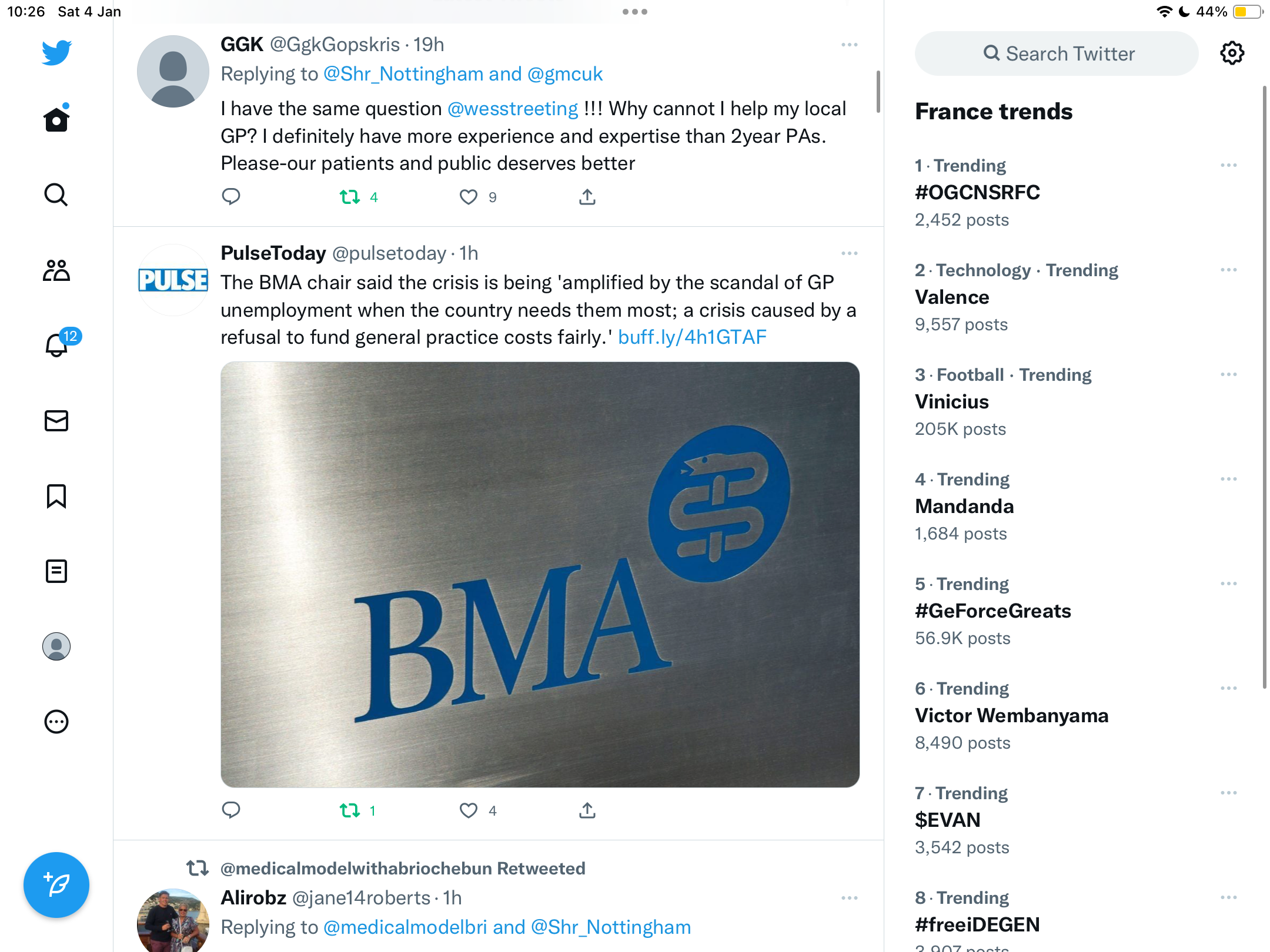
Task: Open the Home feed icon
Action: (56, 119)
